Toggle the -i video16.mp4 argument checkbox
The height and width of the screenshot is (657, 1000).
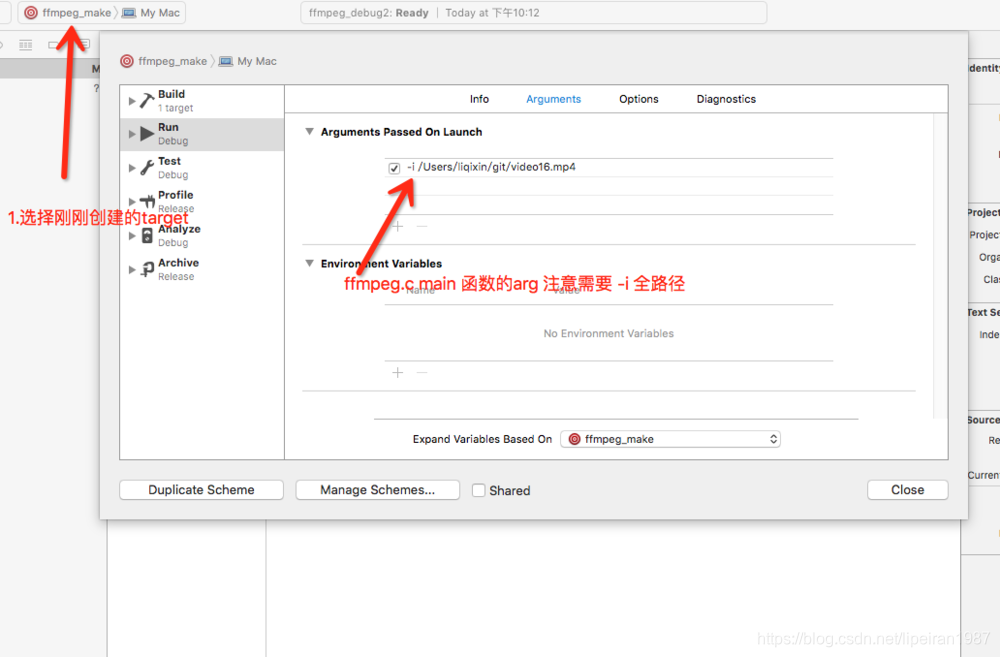coord(394,168)
